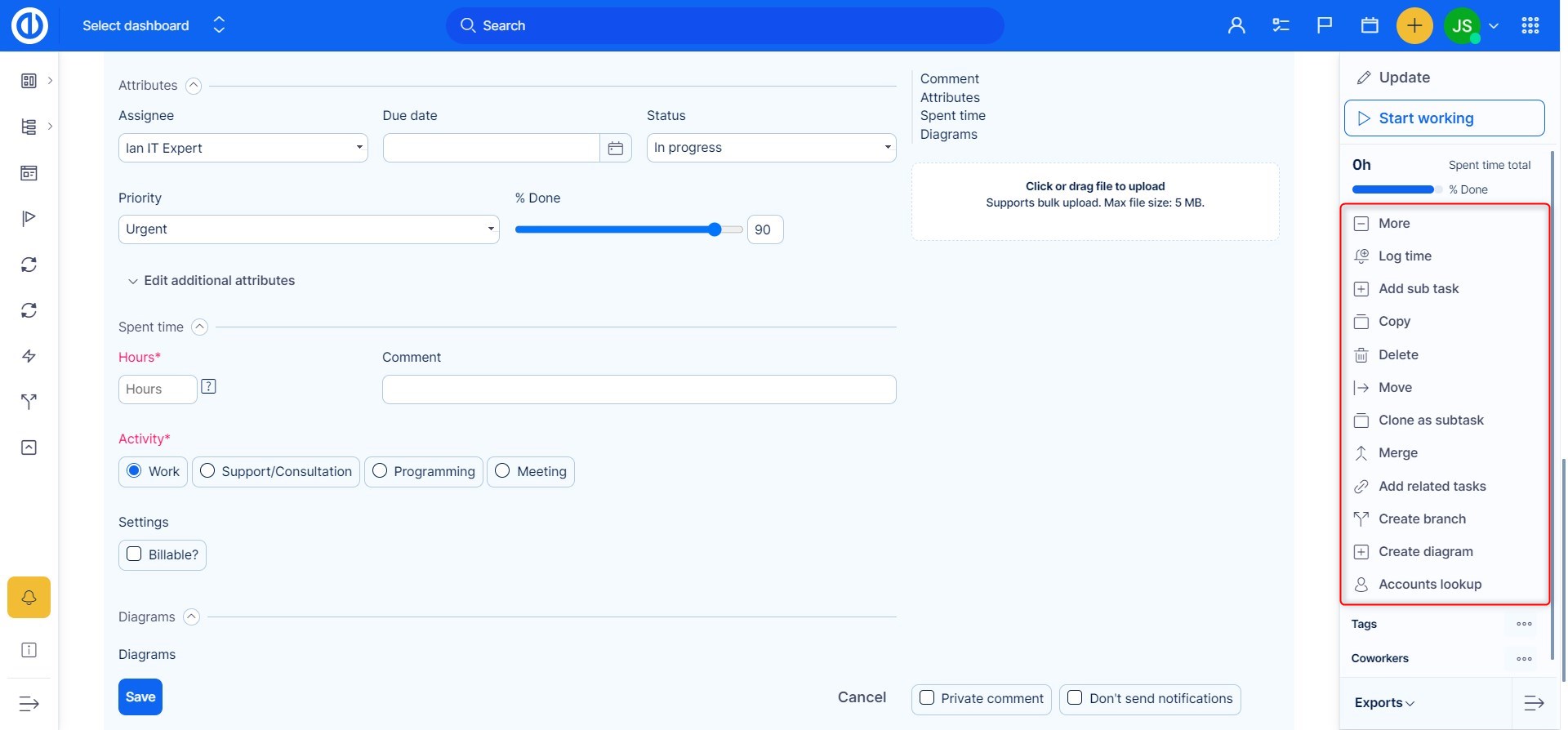The width and height of the screenshot is (1568, 730).
Task: Check the Private comment checkbox
Action: (x=927, y=698)
